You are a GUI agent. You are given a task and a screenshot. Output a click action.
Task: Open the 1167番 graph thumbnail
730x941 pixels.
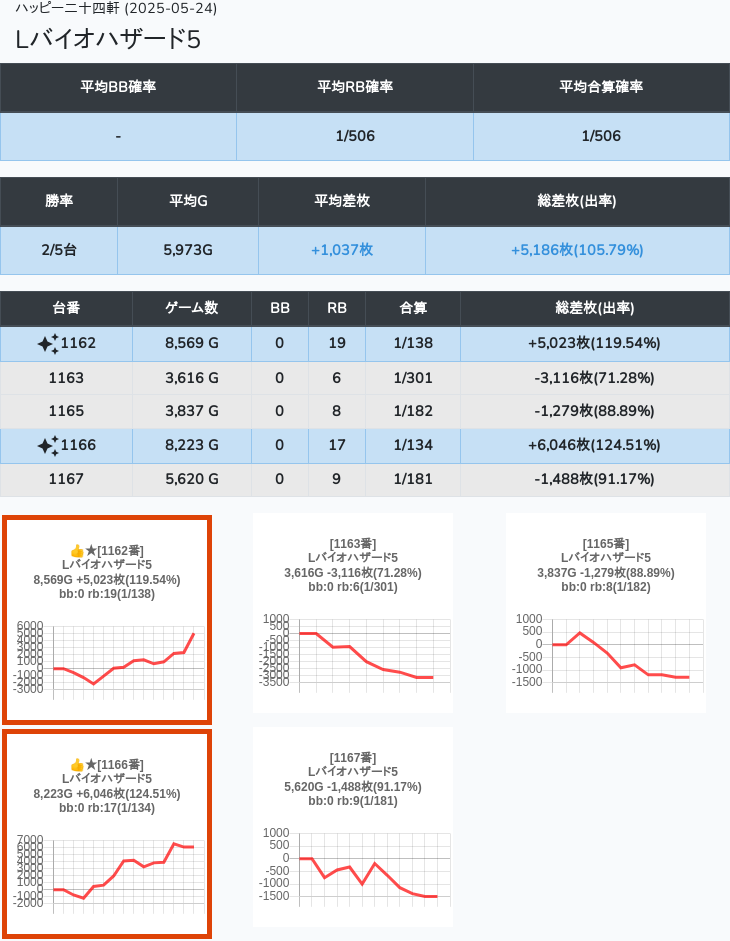(x=353, y=827)
